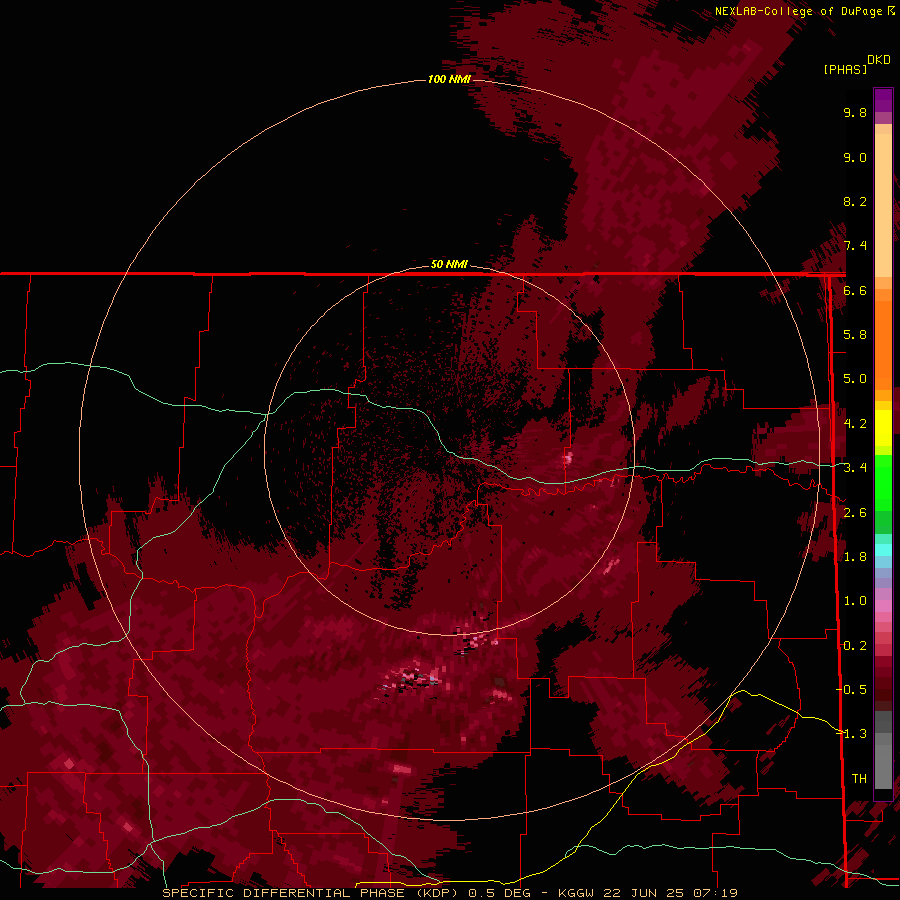
Task: Click the peach segment of the color bar
Action: (883, 204)
